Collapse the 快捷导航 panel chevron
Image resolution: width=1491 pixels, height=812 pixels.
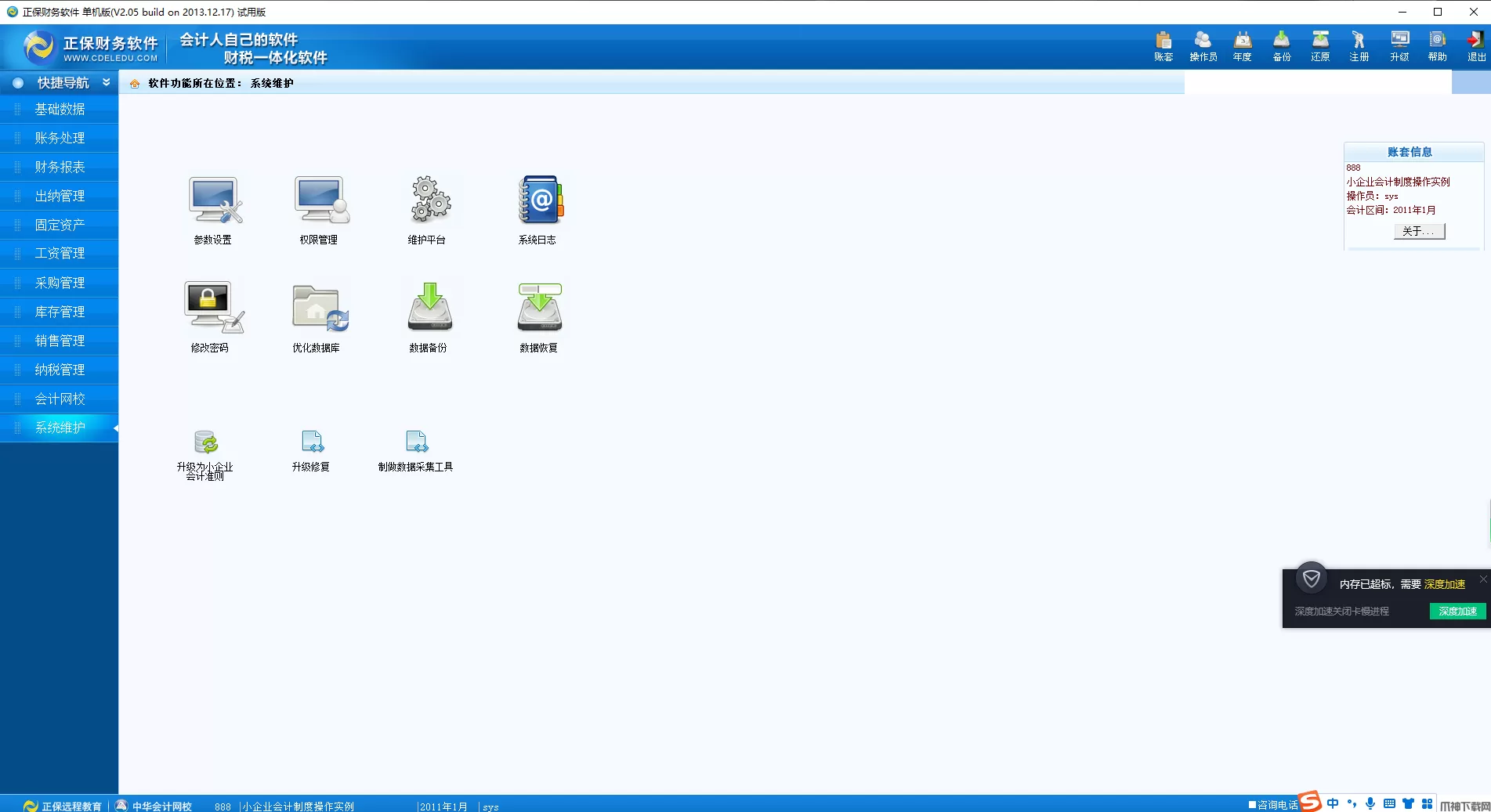point(107,82)
